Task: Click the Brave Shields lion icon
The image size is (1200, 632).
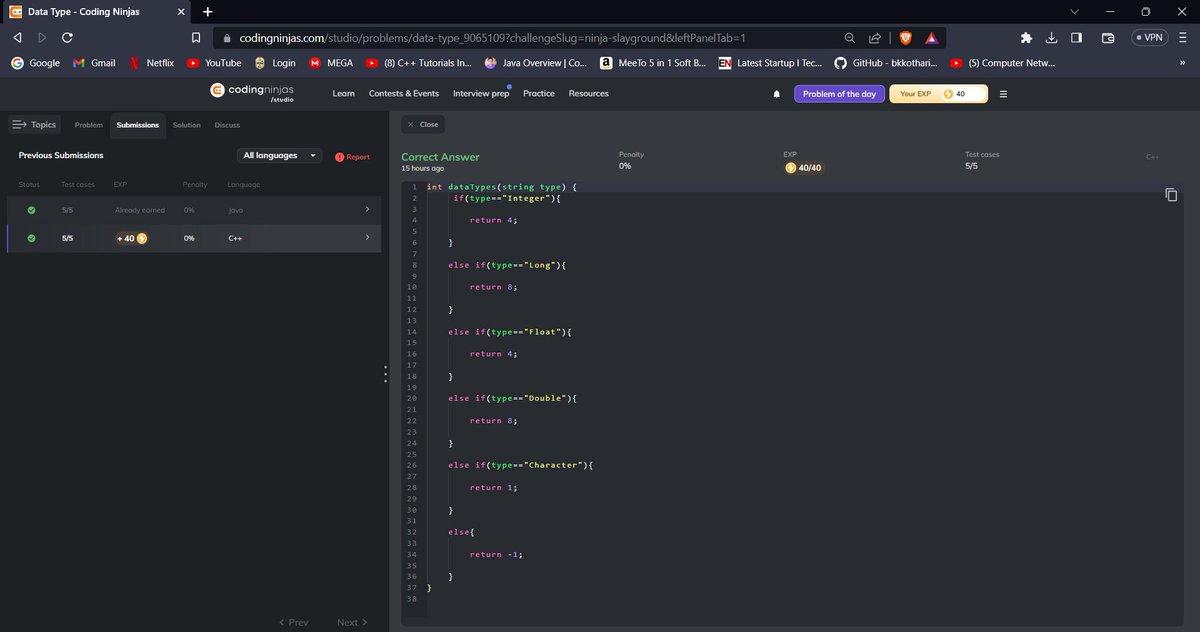Action: 906,38
